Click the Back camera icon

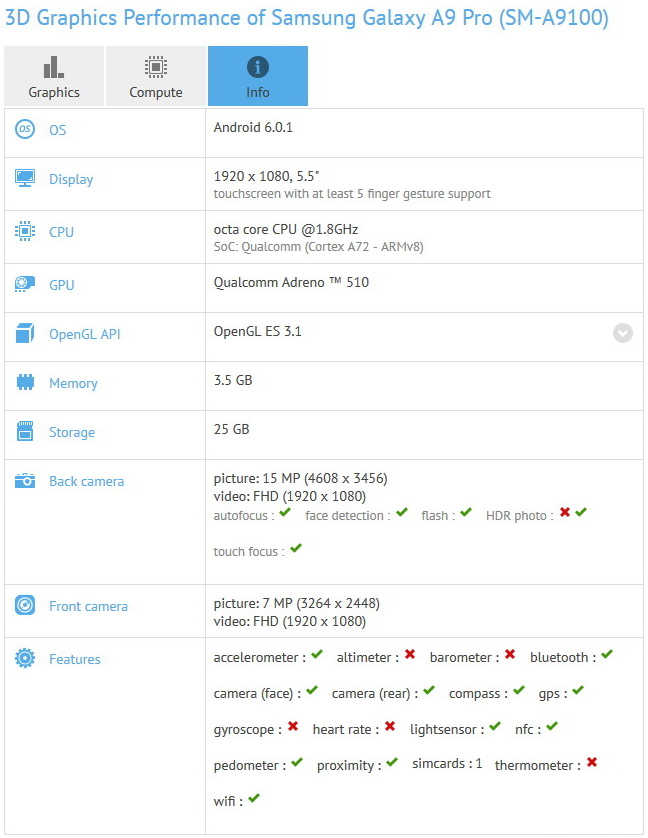pos(25,481)
